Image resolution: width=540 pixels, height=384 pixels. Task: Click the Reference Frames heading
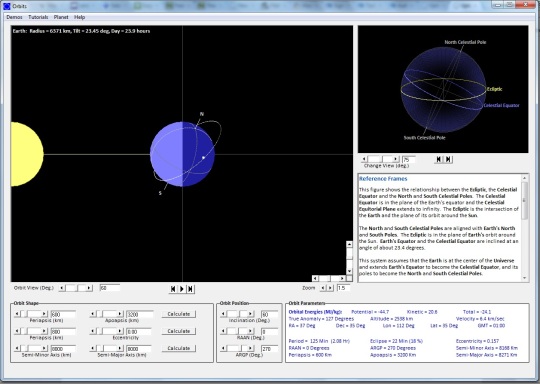(x=383, y=179)
